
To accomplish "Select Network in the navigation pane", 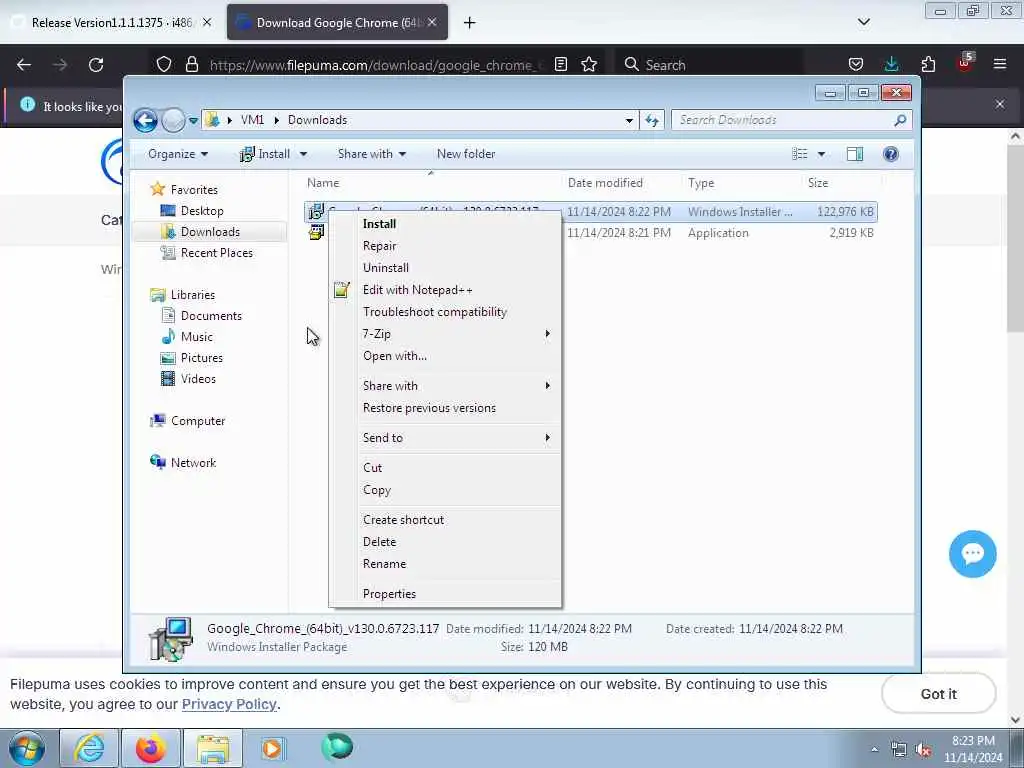I will pyautogui.click(x=193, y=463).
